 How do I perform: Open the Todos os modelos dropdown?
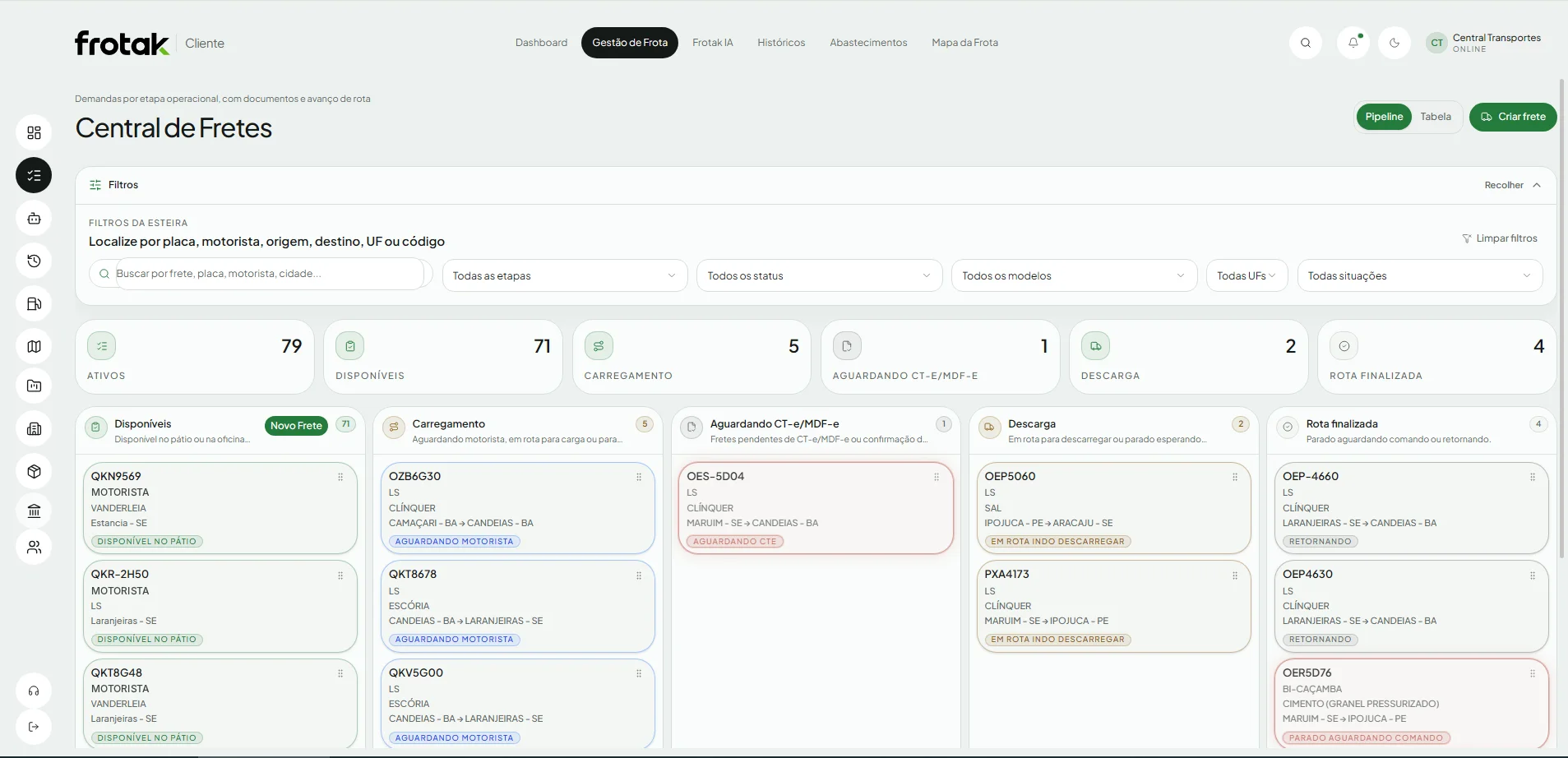(1075, 275)
